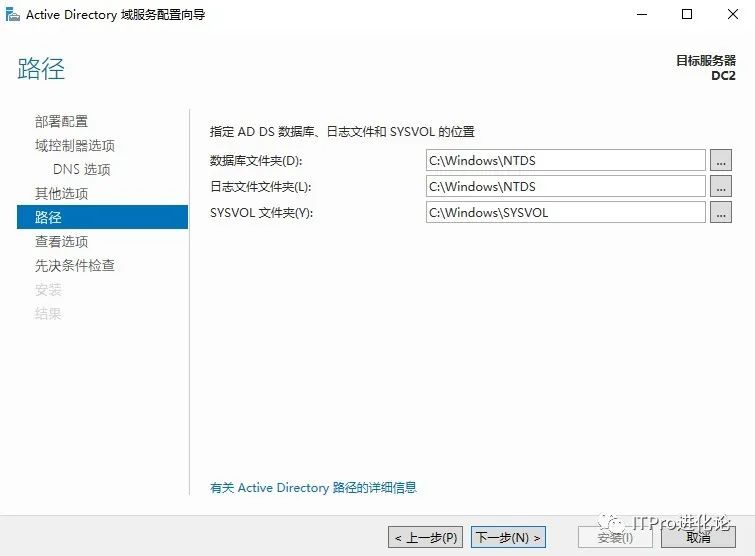Viewport: 755px width, 556px height.
Task: Click 下一步(N) button
Action: 508,537
